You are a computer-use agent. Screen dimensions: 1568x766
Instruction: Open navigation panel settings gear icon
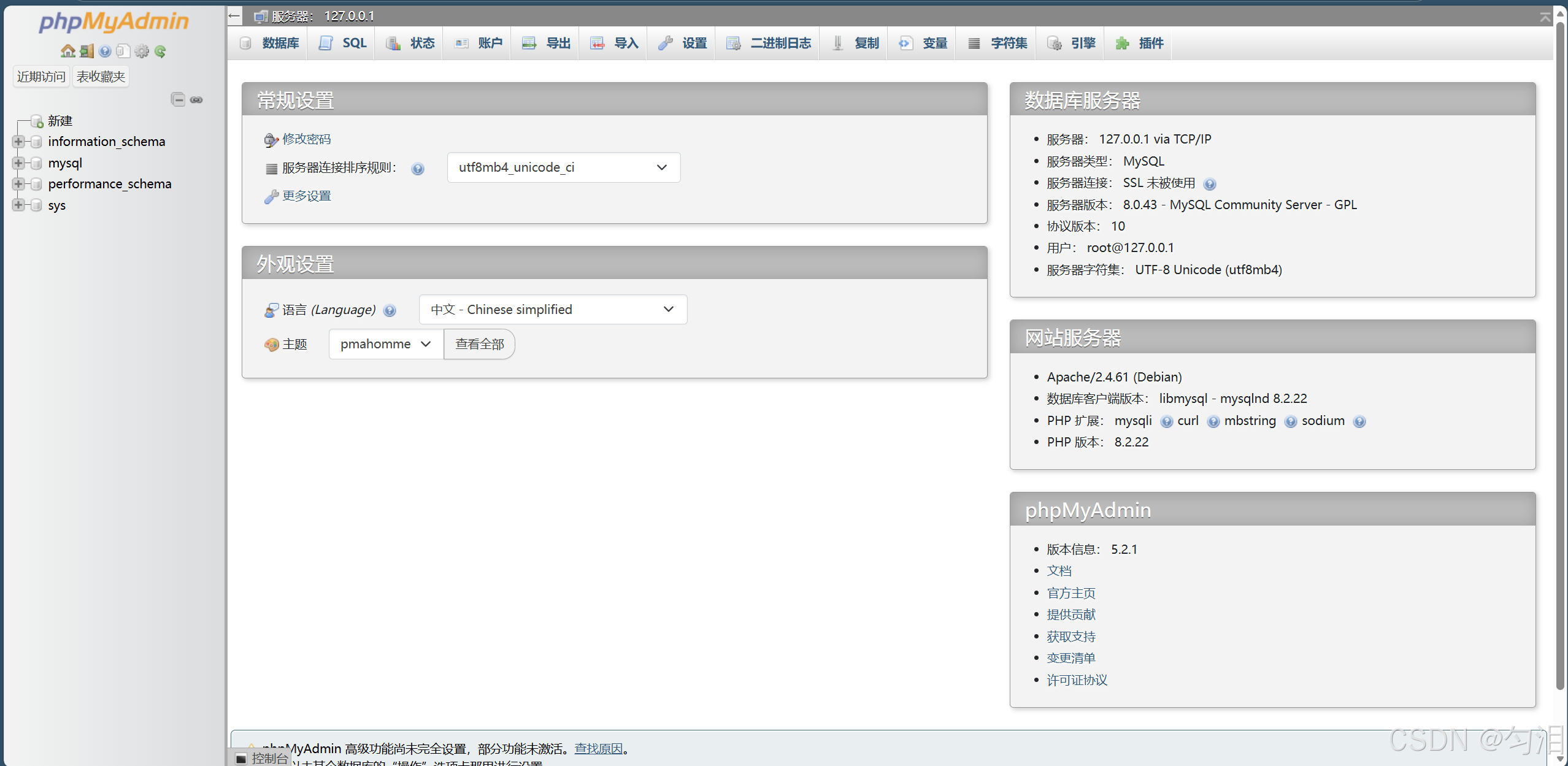point(142,51)
